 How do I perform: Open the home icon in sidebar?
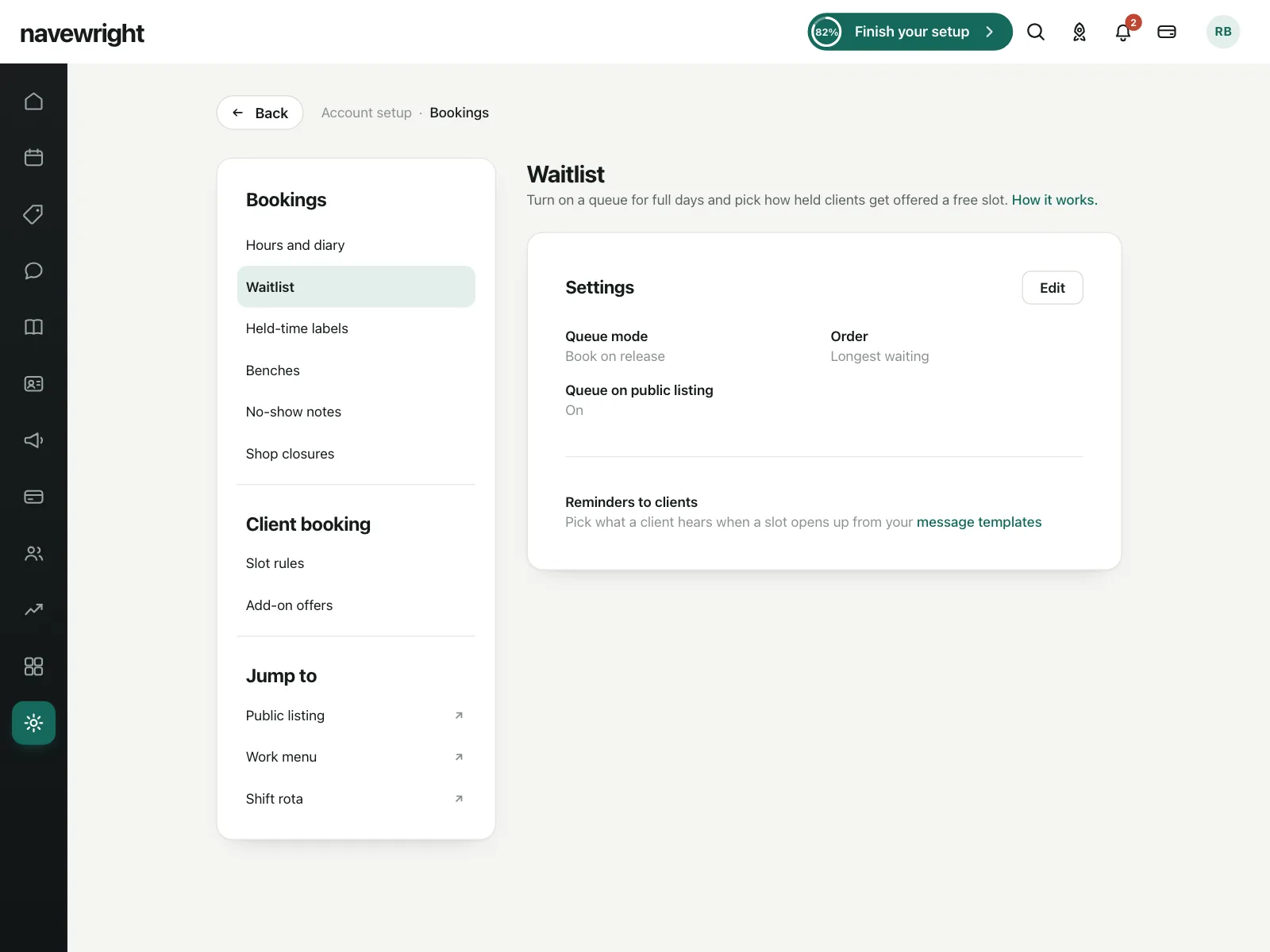[x=33, y=102]
